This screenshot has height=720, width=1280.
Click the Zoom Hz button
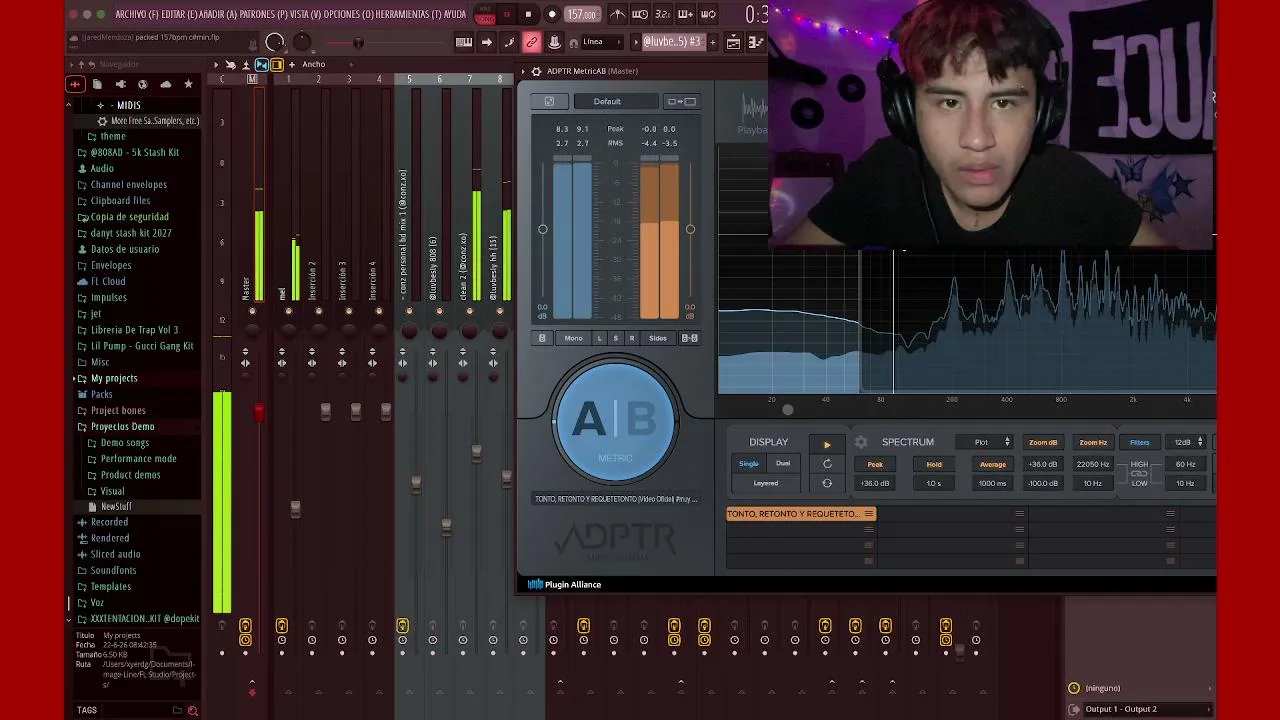point(1093,442)
